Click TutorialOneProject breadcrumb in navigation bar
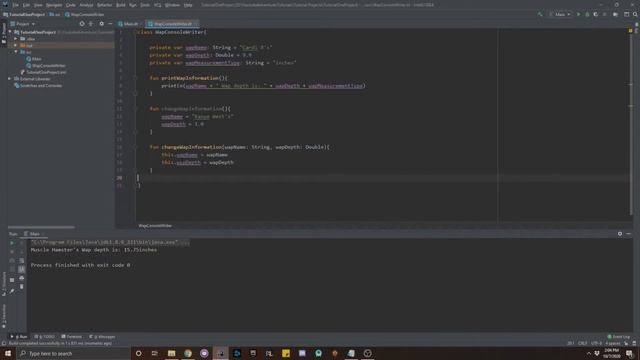Image resolution: width=640 pixels, height=360 pixels. pyautogui.click(x=24, y=15)
